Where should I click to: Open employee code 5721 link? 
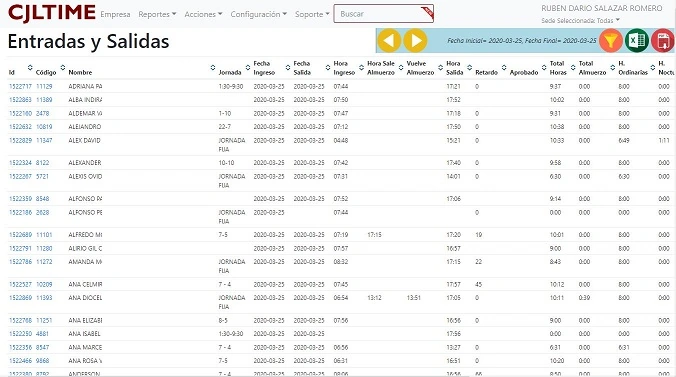(42, 176)
